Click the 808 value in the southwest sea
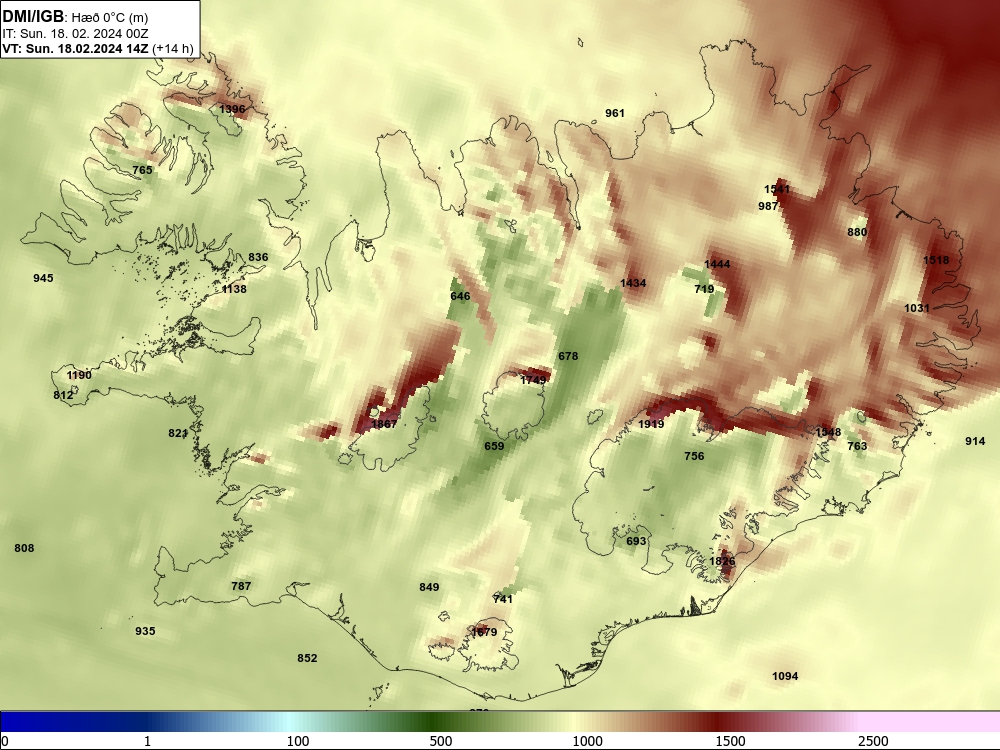The height and width of the screenshot is (750, 1000). (x=24, y=548)
